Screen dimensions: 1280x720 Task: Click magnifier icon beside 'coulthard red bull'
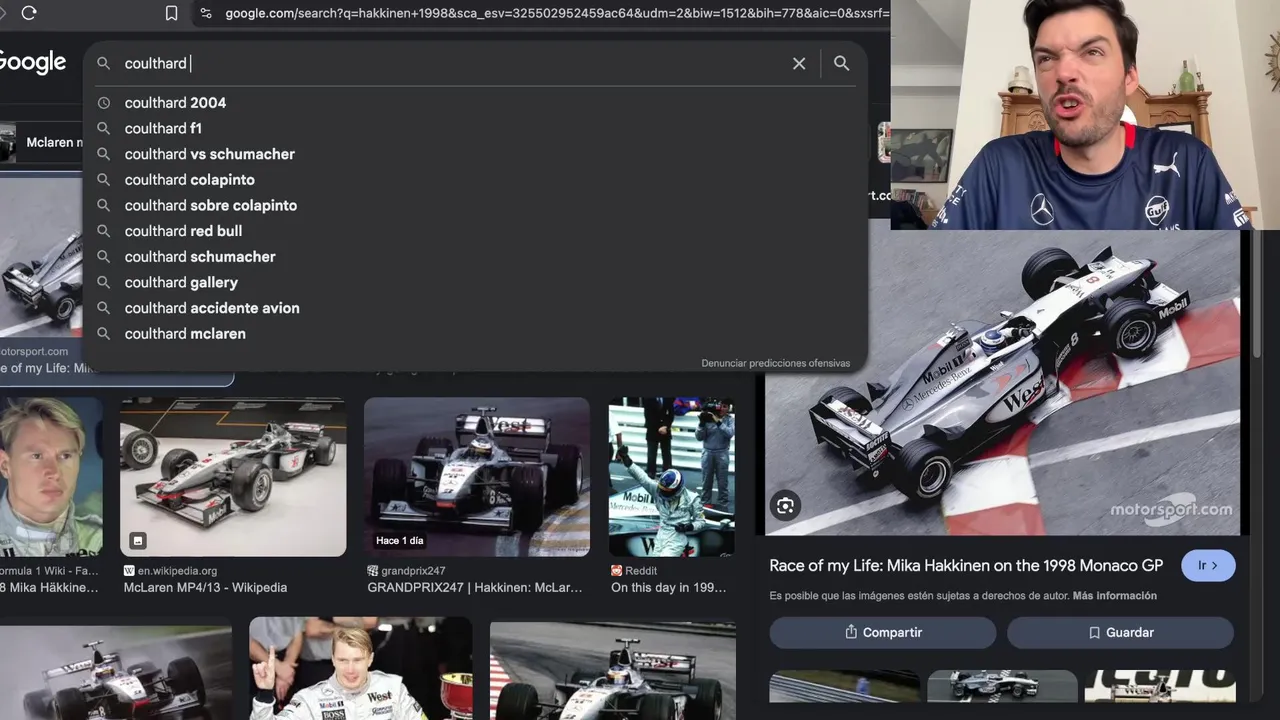103,231
